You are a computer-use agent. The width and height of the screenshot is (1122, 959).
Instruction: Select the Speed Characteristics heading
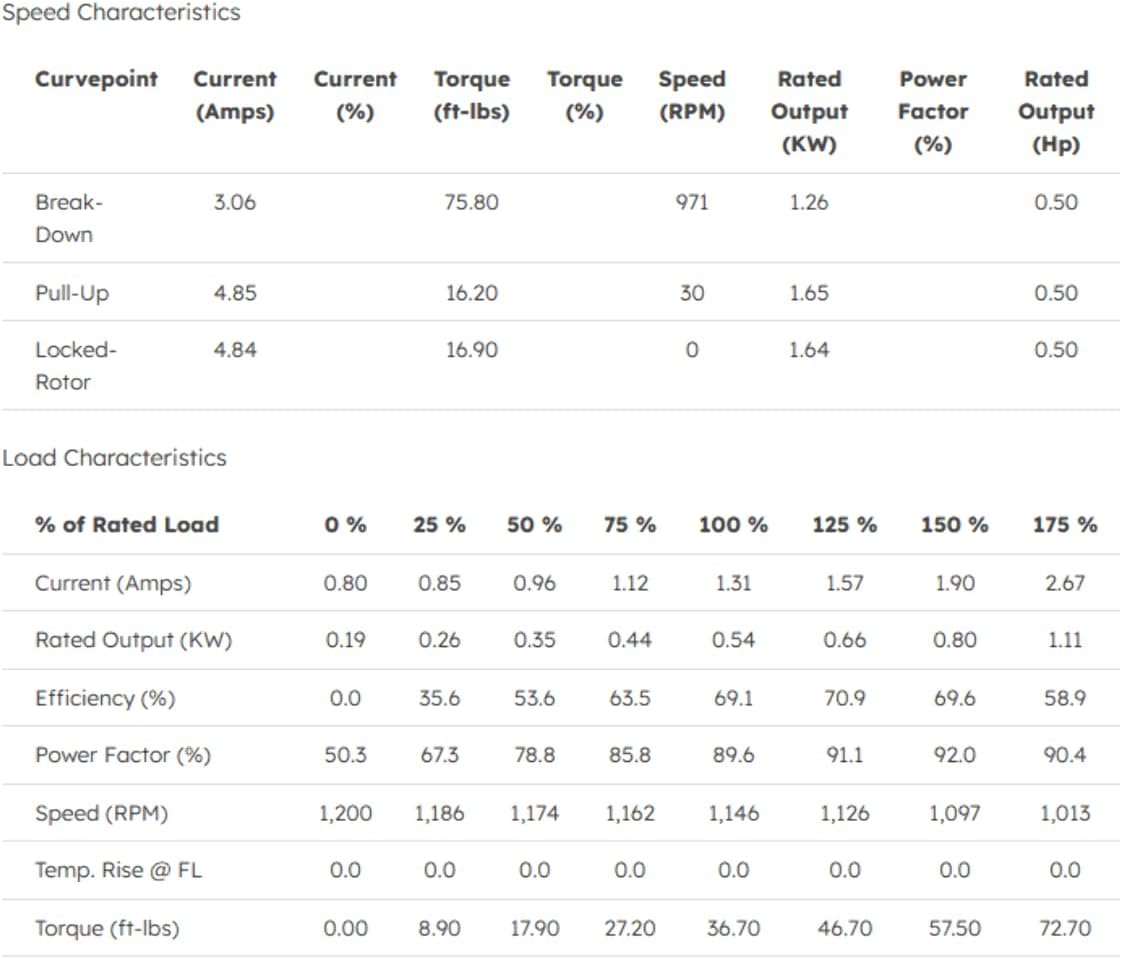(121, 12)
